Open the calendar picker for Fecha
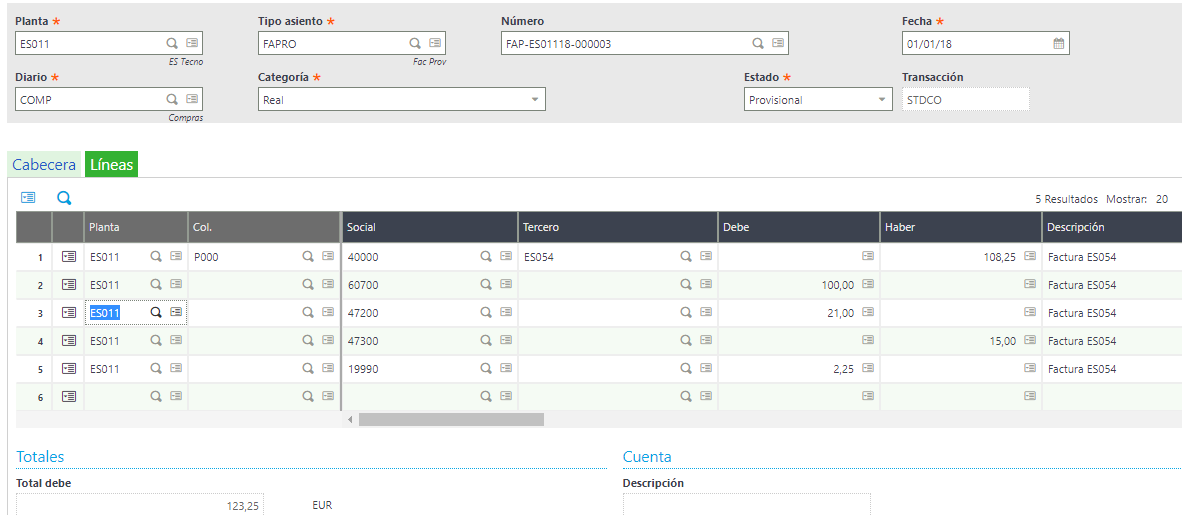This screenshot has height=515, width=1182. click(1058, 43)
